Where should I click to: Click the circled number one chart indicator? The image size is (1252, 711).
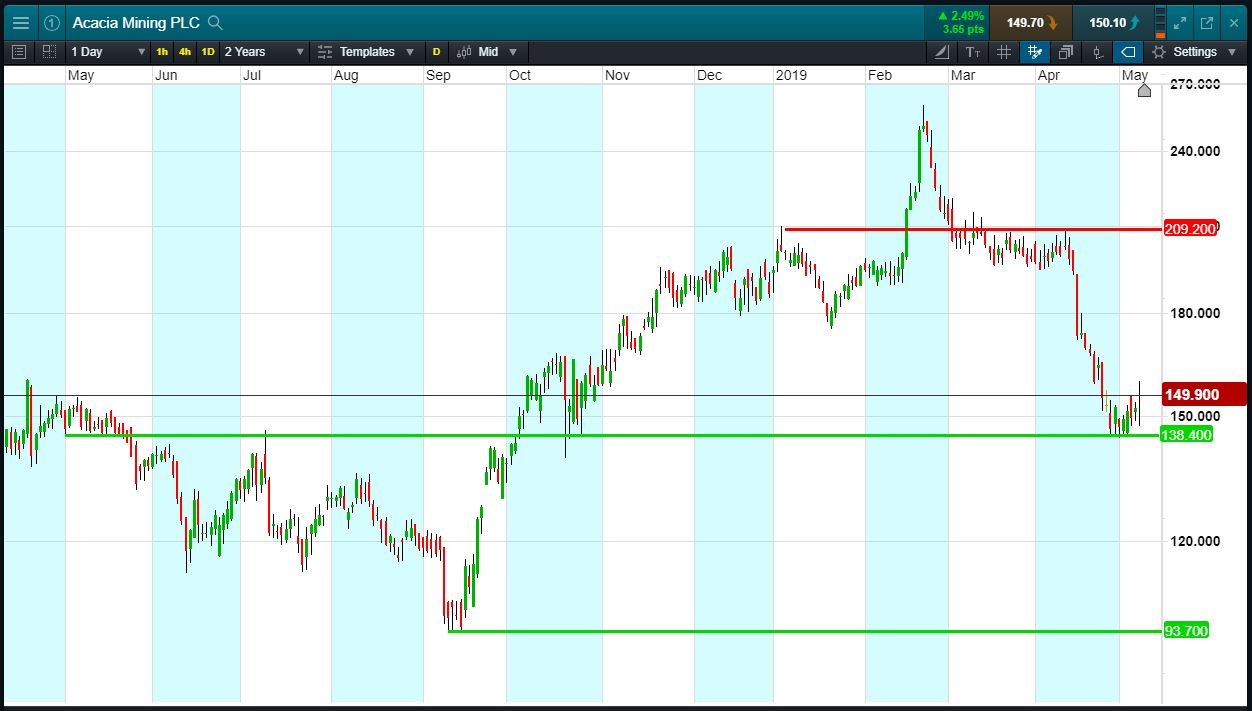(52, 22)
